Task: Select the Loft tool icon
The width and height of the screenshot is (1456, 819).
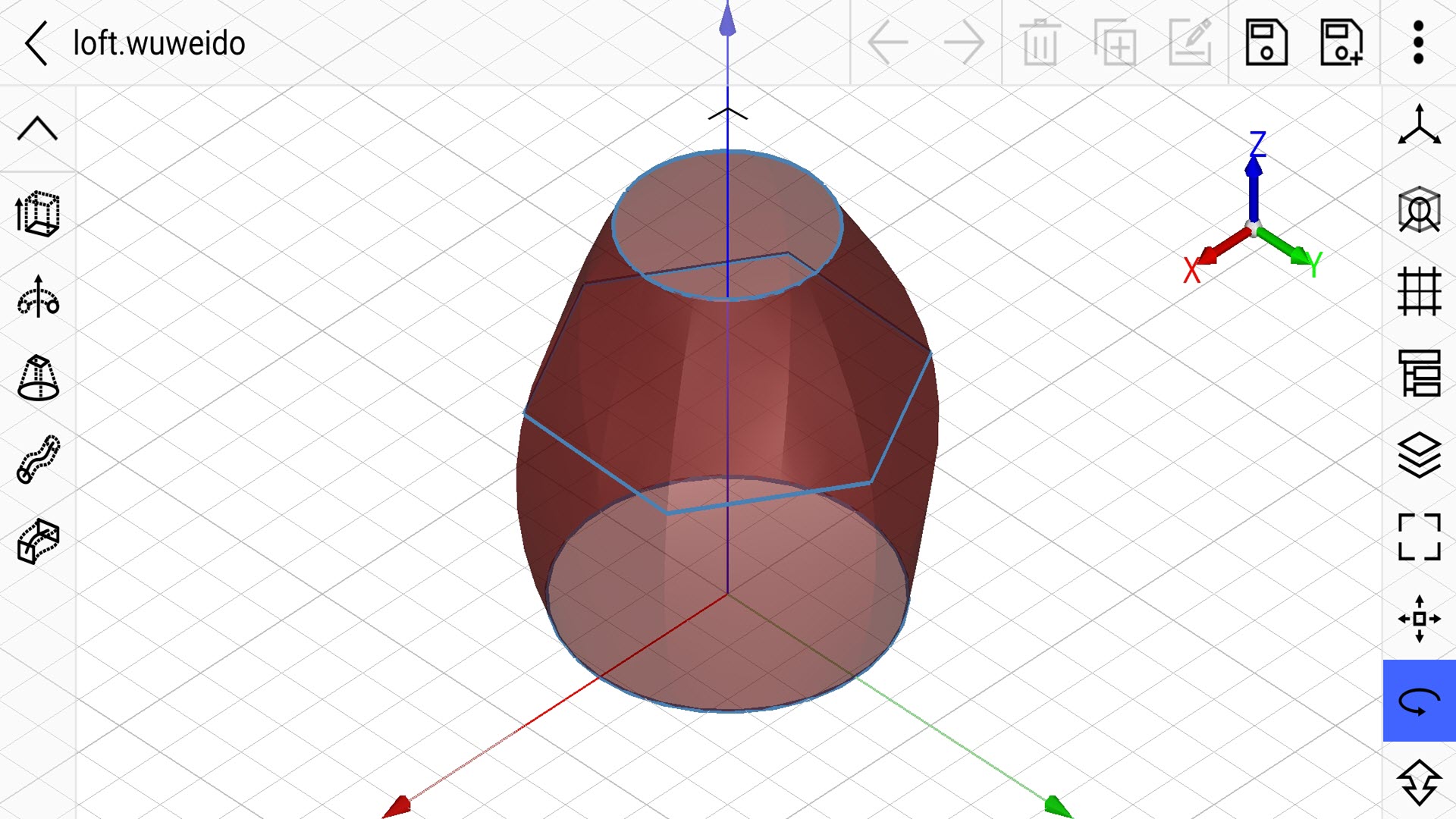Action: 37,378
